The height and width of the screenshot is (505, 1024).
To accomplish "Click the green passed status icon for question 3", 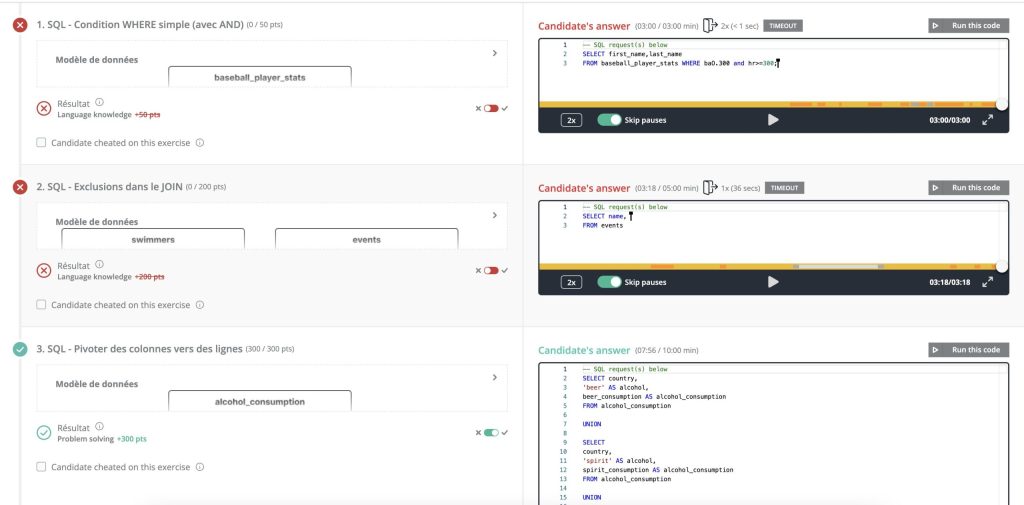I will (20, 350).
